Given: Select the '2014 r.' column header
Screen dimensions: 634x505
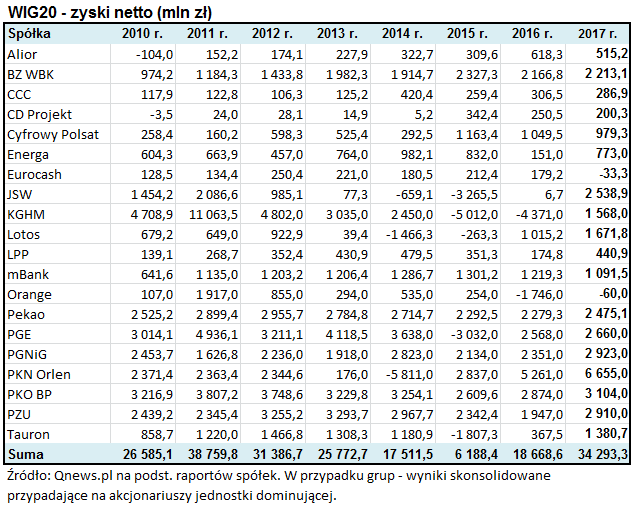Looking at the screenshot, I should coord(411,32).
